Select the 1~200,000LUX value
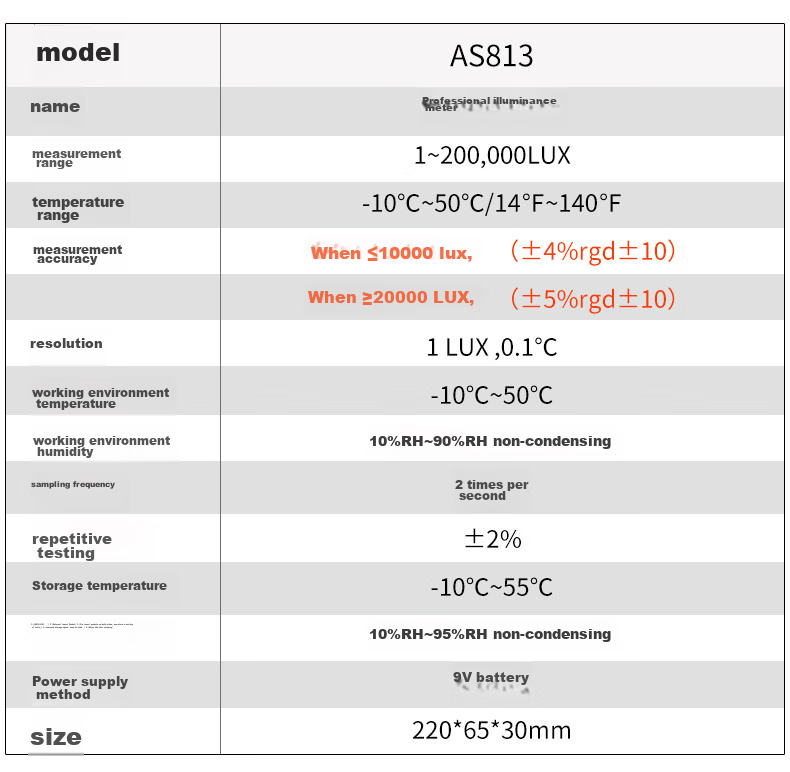790x772 pixels. point(492,155)
